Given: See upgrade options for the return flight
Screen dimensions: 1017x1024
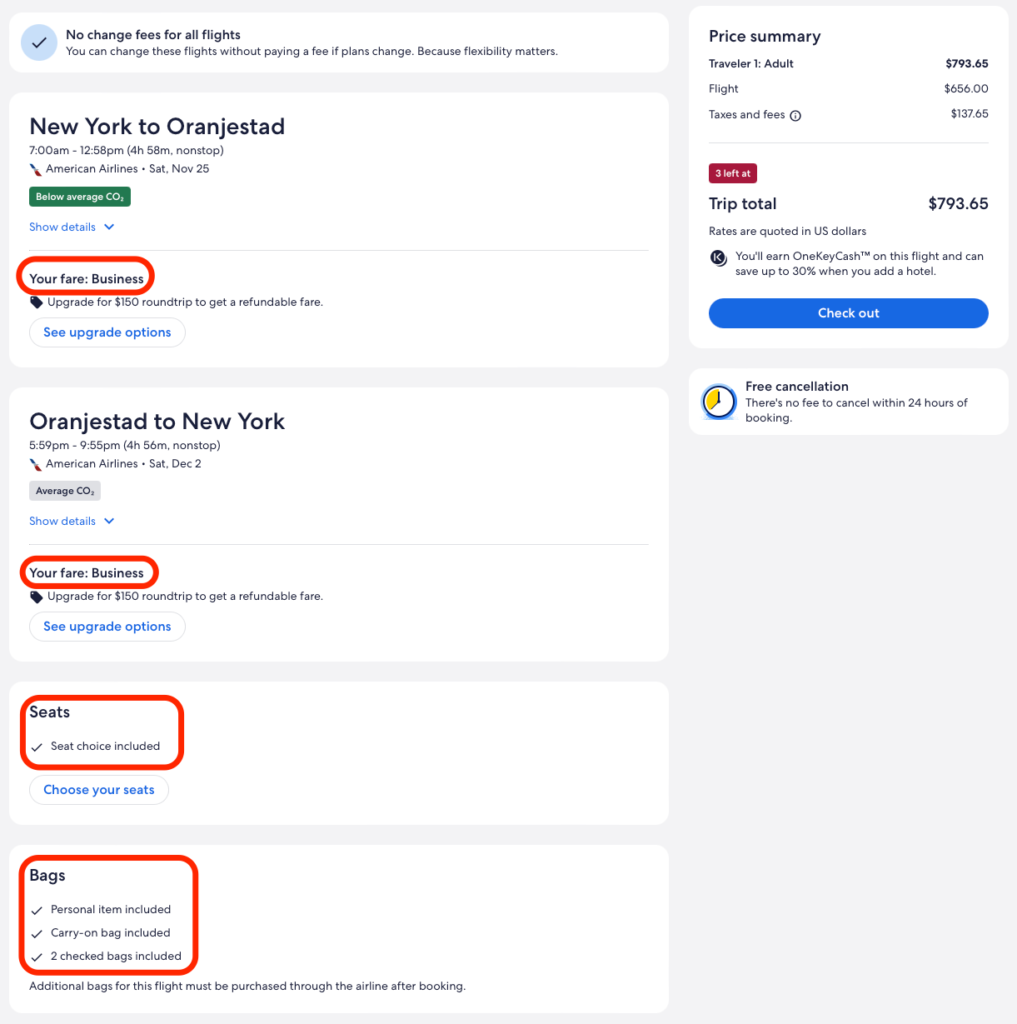Looking at the screenshot, I should [x=107, y=627].
